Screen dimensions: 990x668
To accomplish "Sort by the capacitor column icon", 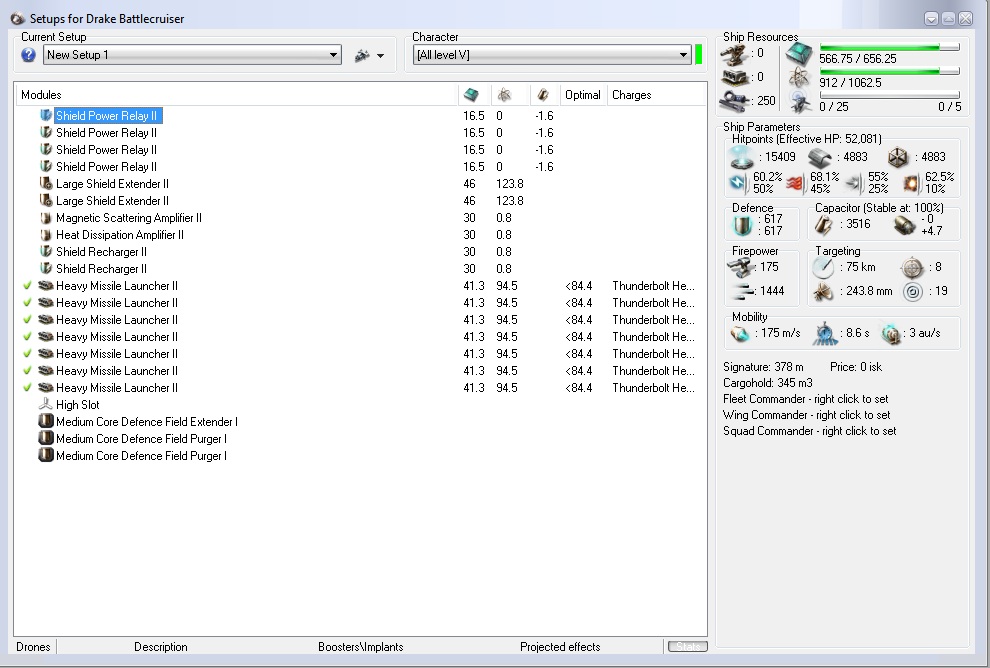I will pyautogui.click(x=543, y=95).
